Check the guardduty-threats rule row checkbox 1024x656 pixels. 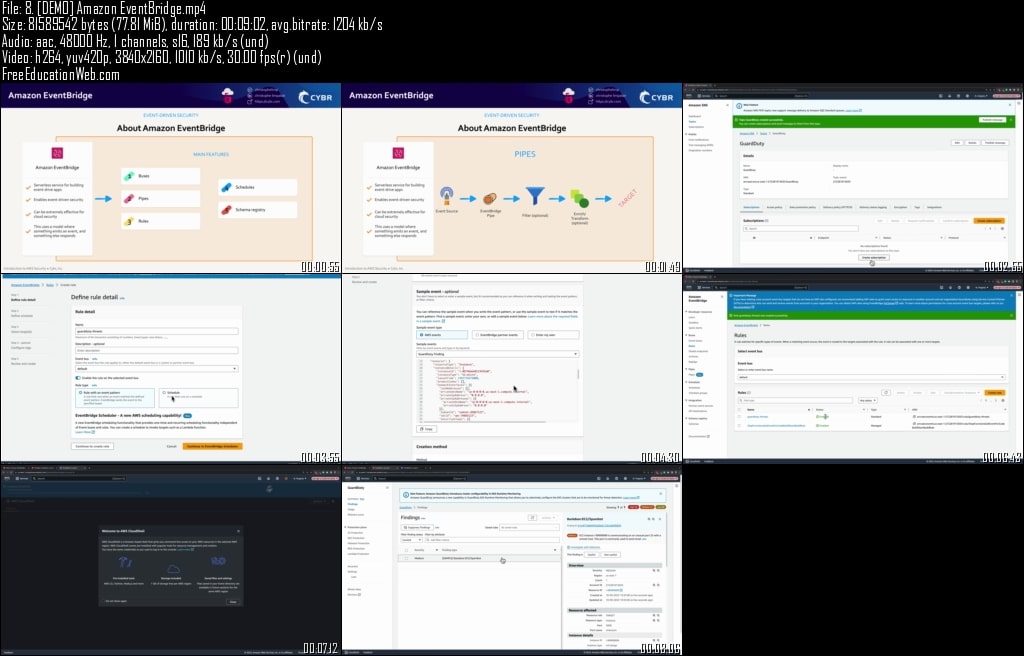pyautogui.click(x=739, y=417)
